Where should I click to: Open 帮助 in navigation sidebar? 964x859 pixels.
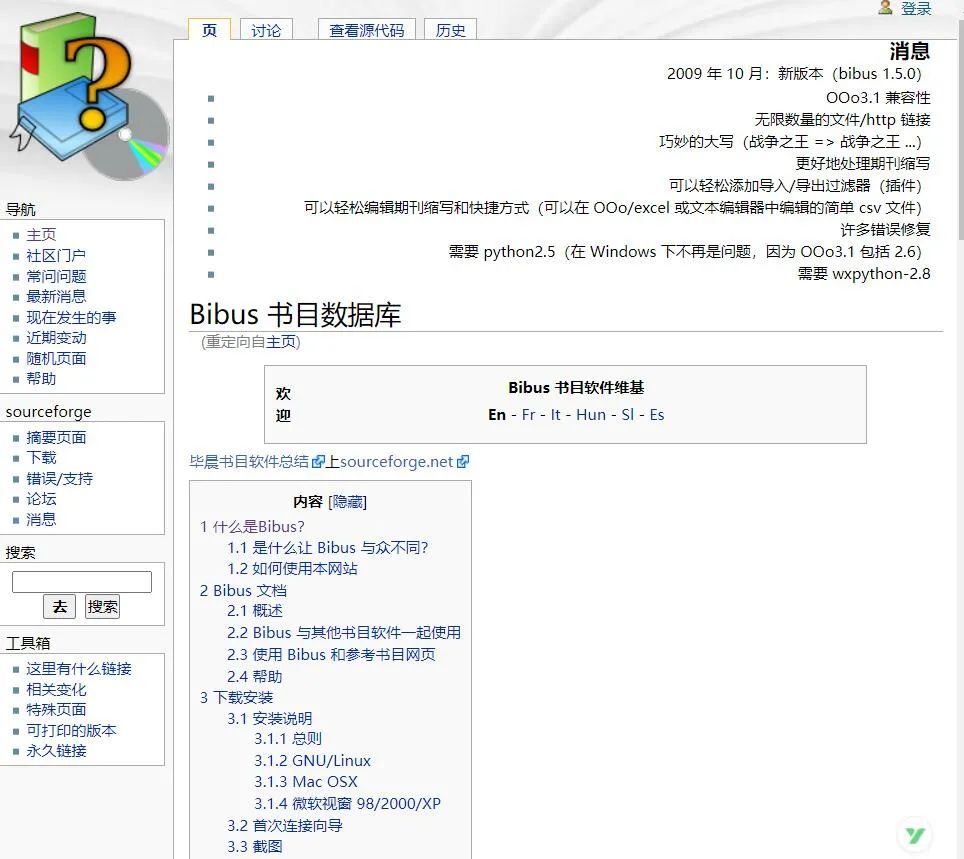pyautogui.click(x=41, y=379)
